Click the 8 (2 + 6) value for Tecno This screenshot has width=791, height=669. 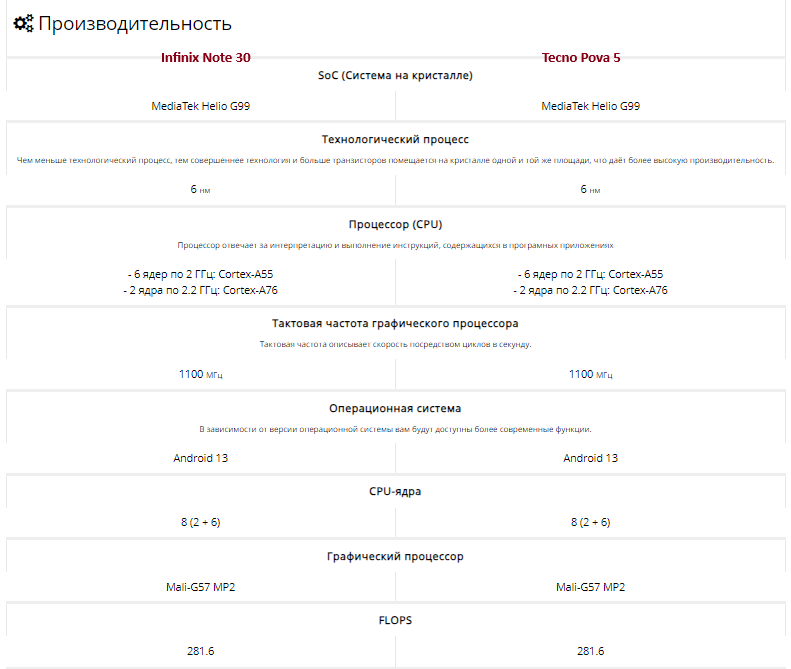[591, 522]
